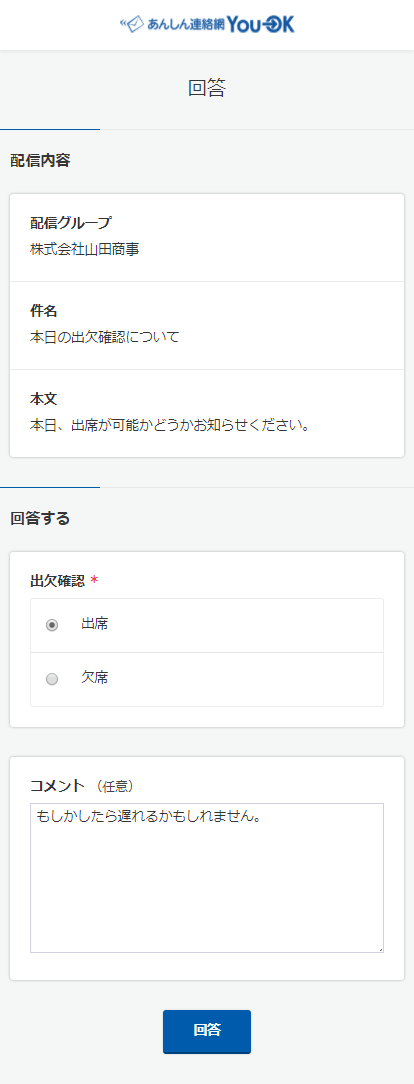Viewport: 414px width, 1084px height.
Task: Click the 回答 page heading
Action: click(207, 88)
